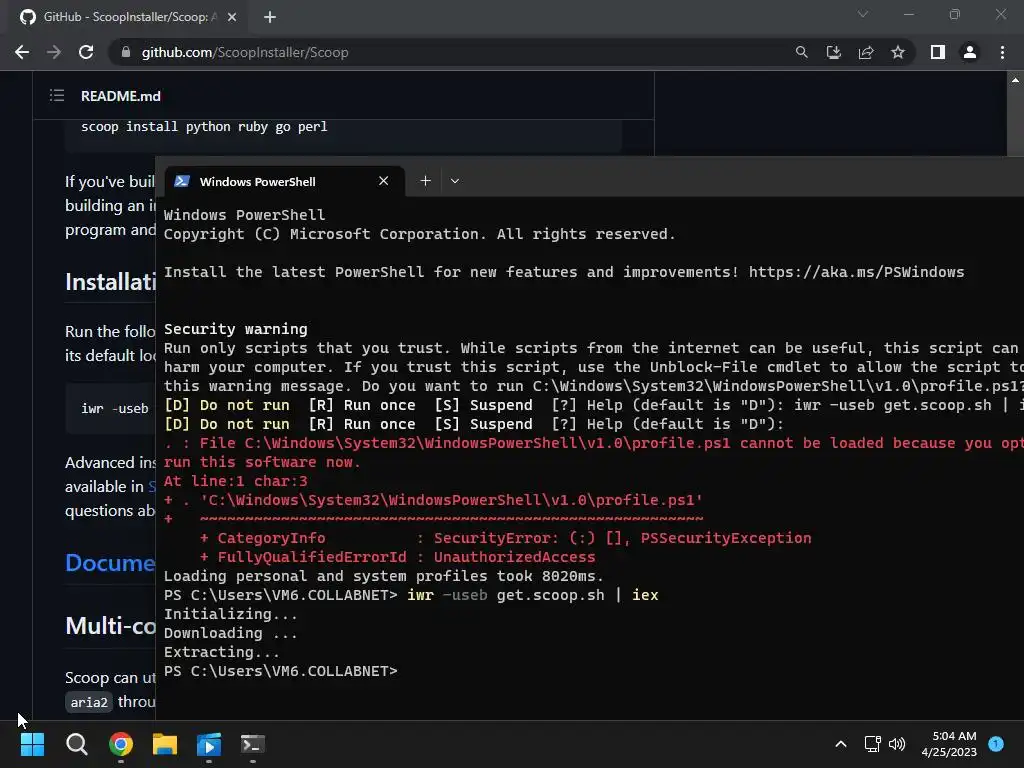Open volume control tray icon
The width and height of the screenshot is (1024, 768).
897,744
